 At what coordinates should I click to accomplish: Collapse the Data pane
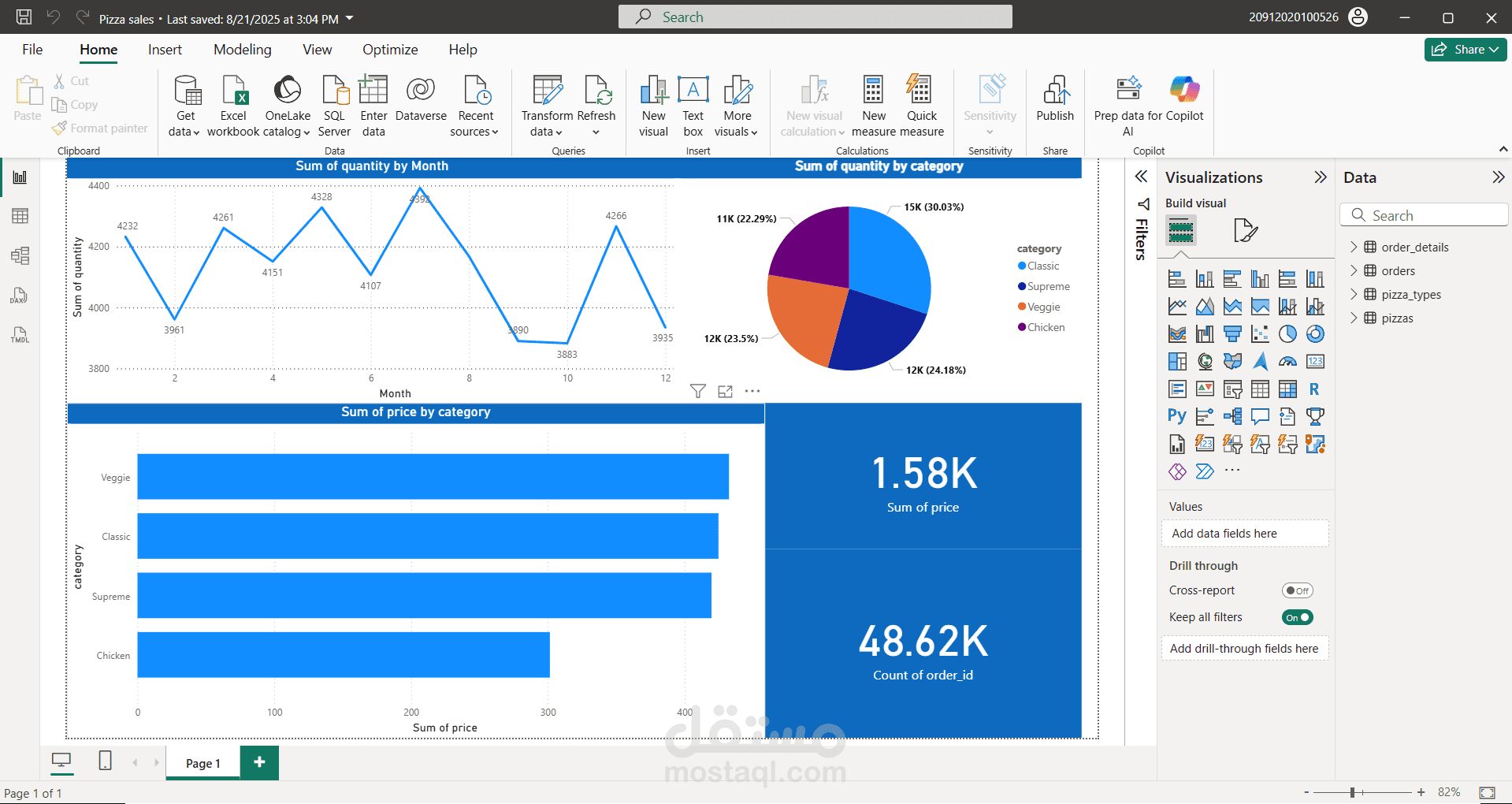[1498, 177]
